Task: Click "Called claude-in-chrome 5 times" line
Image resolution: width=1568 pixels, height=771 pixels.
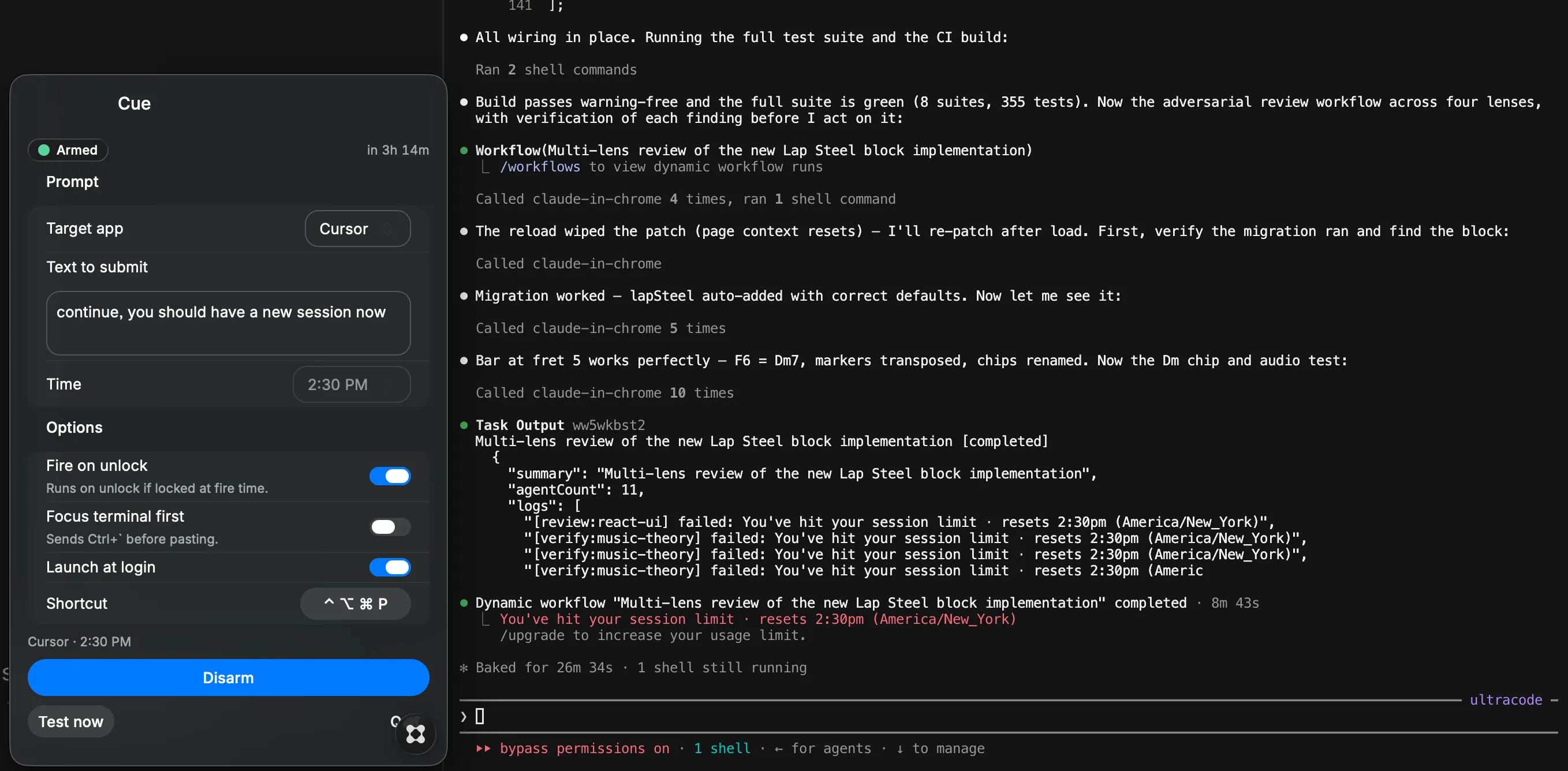Action: pos(600,328)
